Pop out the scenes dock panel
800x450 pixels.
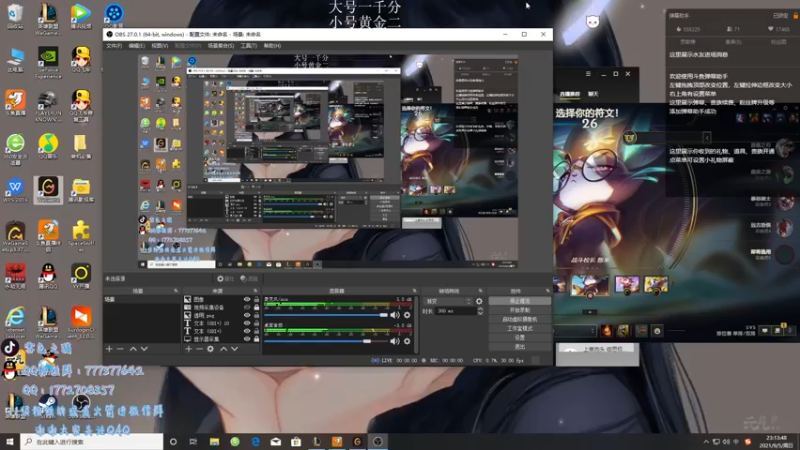176,291
